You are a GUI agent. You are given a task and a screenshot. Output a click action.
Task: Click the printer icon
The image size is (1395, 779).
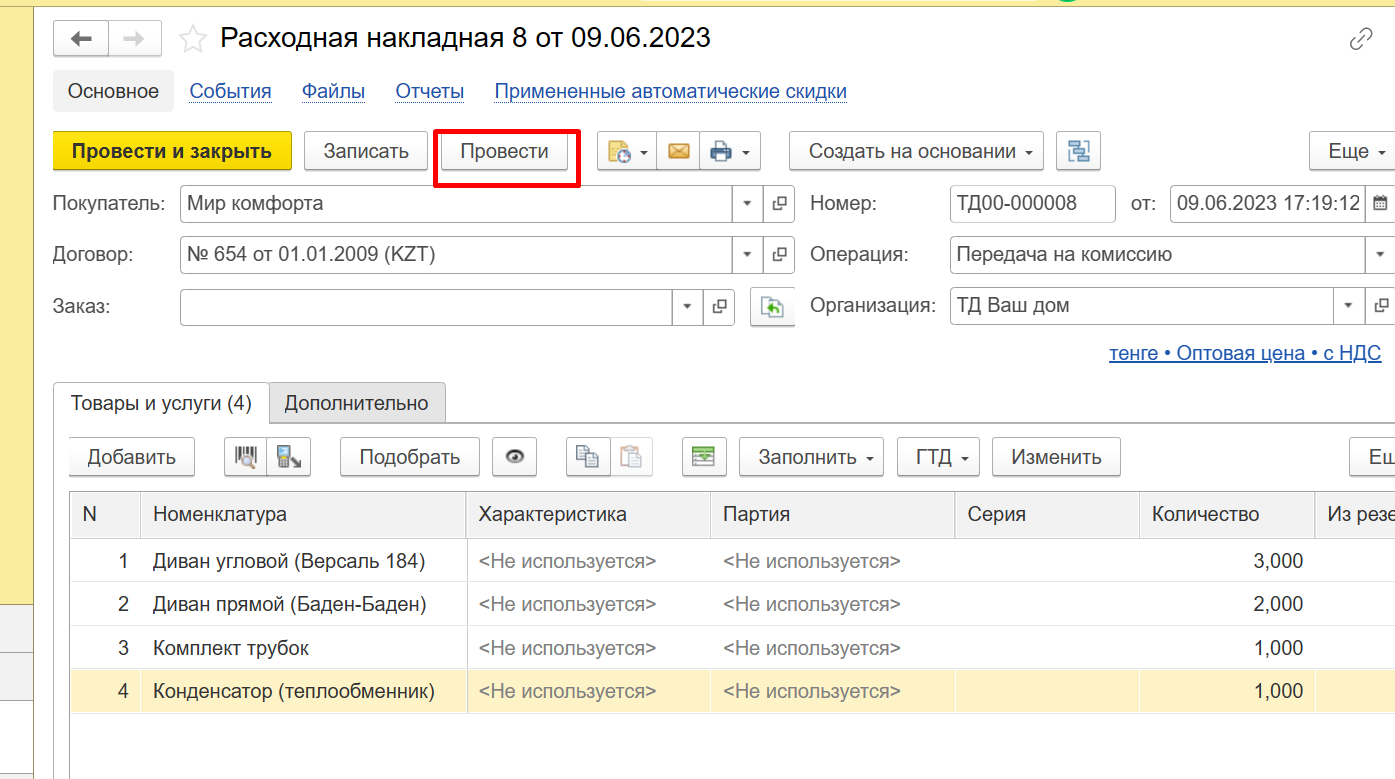click(720, 152)
